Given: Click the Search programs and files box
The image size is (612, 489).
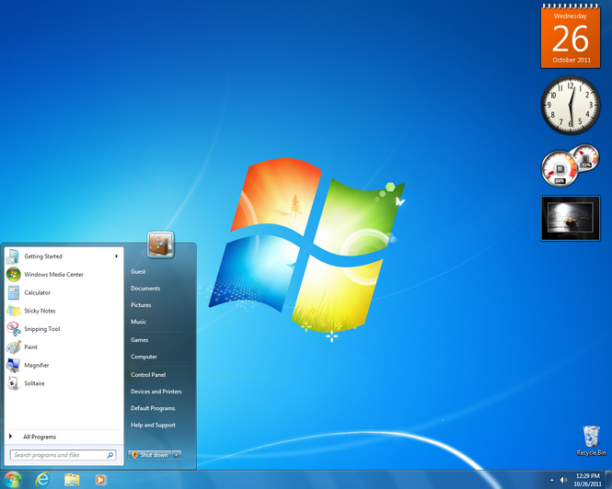Looking at the screenshot, I should click(63, 455).
